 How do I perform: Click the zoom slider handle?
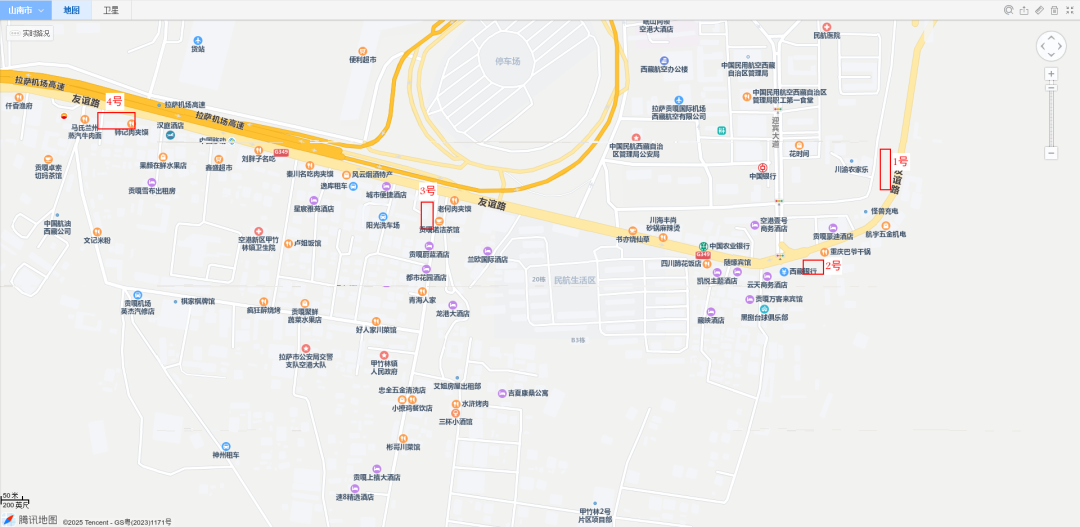click(x=1051, y=87)
